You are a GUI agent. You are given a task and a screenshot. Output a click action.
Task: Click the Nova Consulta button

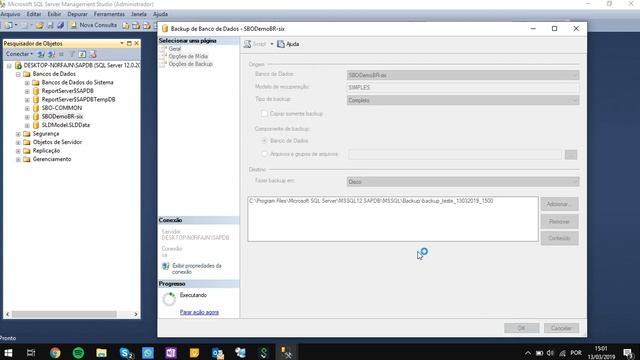[93, 25]
